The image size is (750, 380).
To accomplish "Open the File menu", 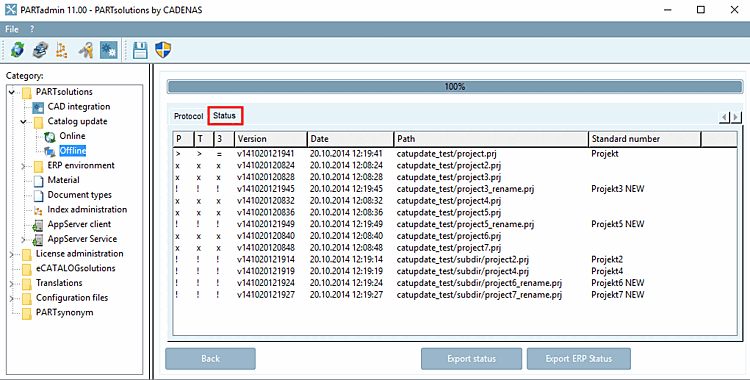I will point(12,29).
